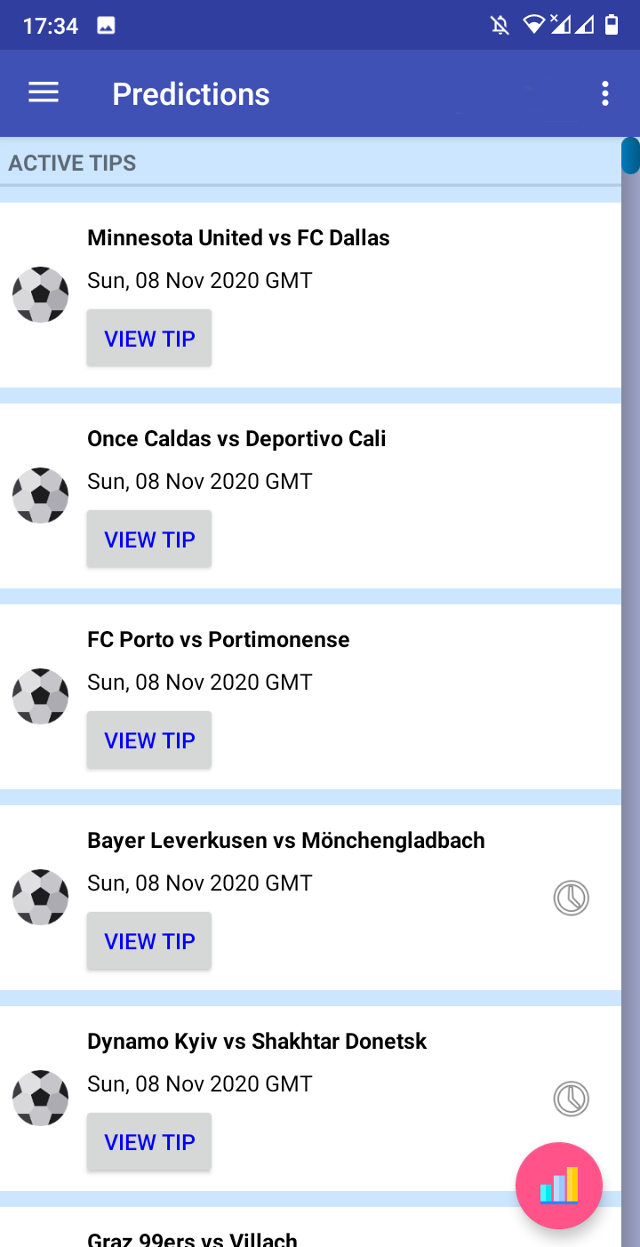Tap the soccer ball beside Bayer Leverkusen
Image resolution: width=640 pixels, height=1247 pixels.
click(41, 897)
